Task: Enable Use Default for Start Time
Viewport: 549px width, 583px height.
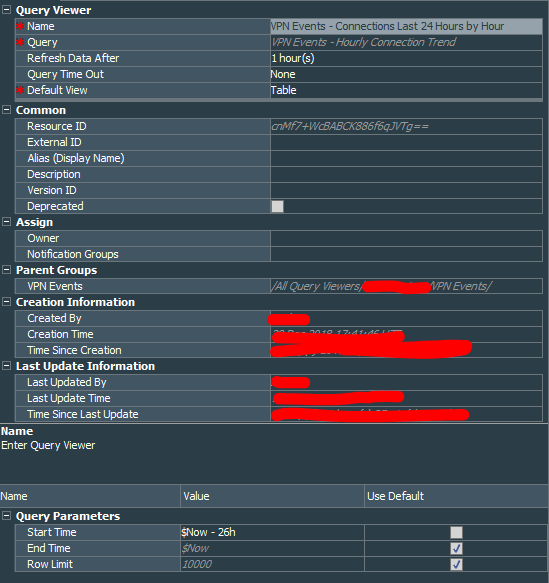Action: pos(456,532)
